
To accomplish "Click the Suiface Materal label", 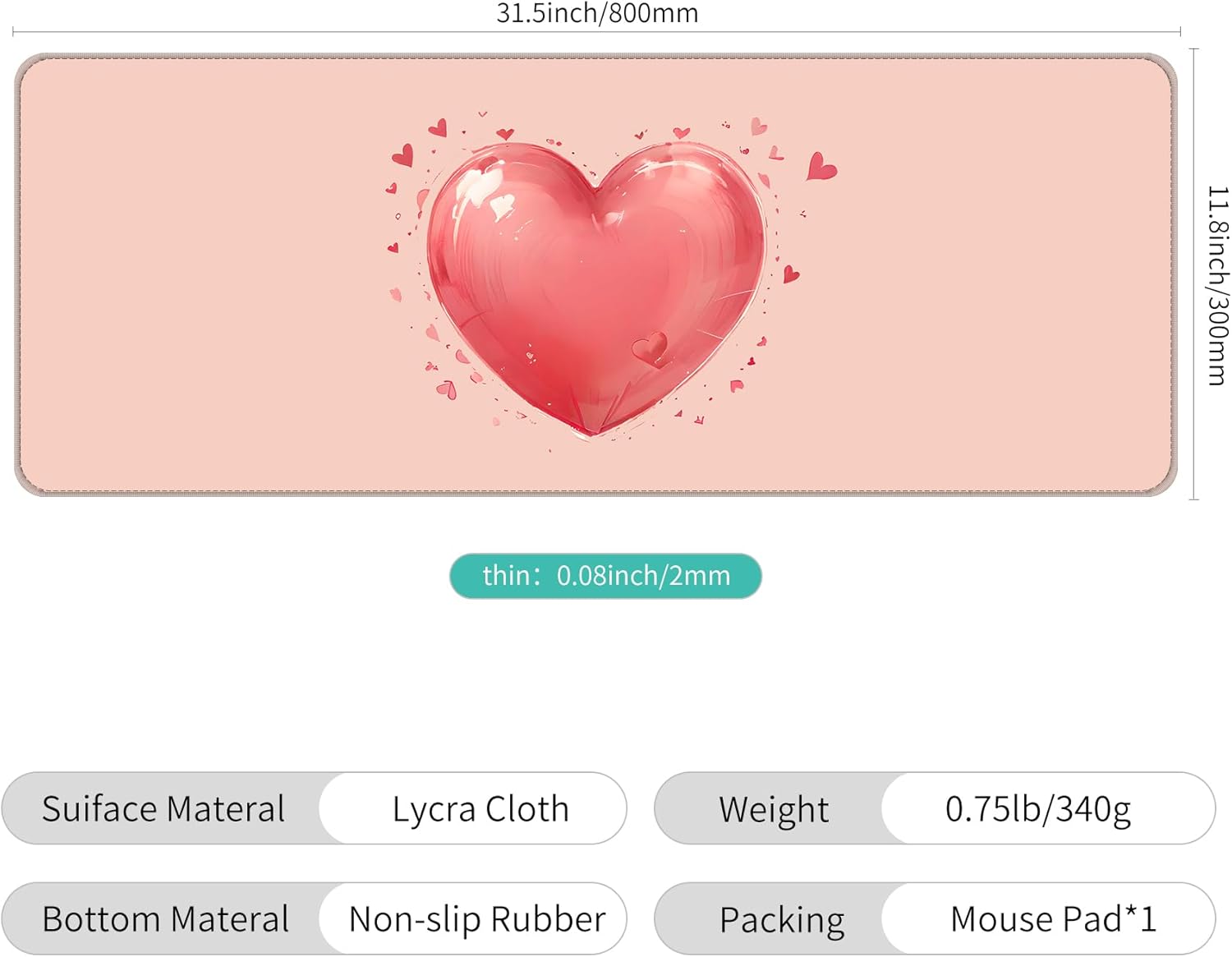I will 163,808.
